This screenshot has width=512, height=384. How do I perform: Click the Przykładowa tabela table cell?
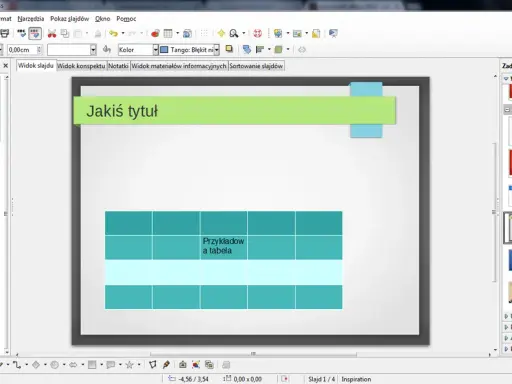click(224, 246)
